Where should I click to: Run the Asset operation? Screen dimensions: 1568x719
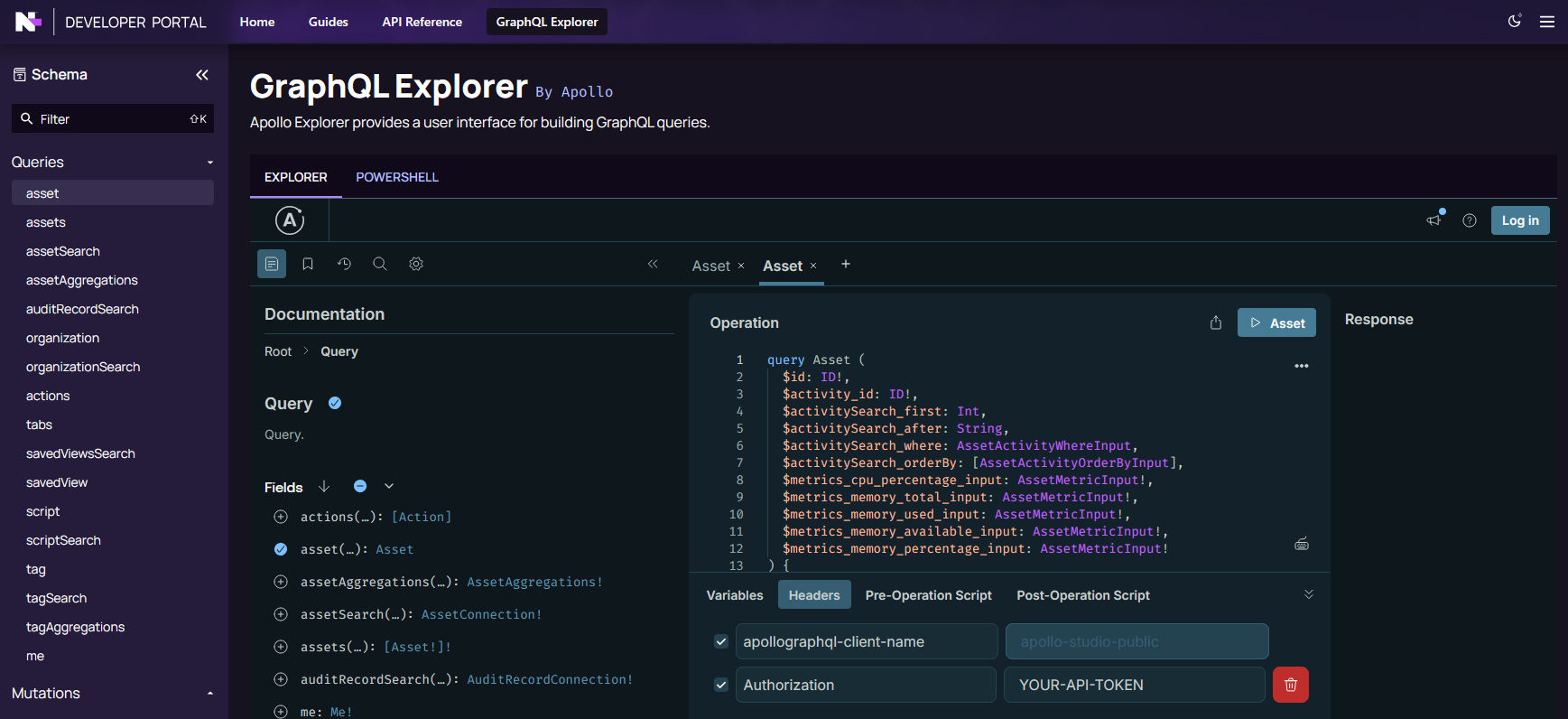click(x=1276, y=323)
